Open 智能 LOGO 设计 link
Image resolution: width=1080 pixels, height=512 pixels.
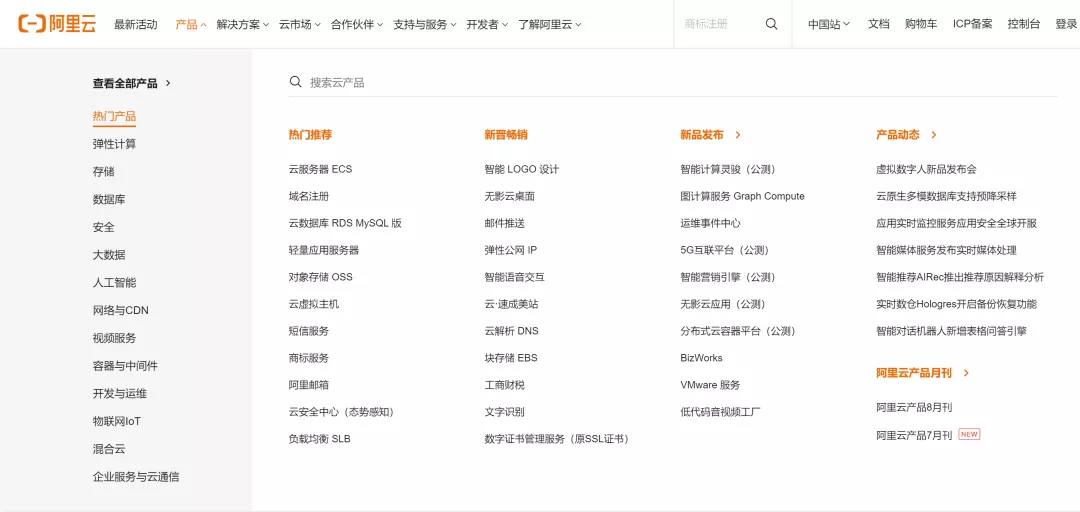(x=521, y=169)
